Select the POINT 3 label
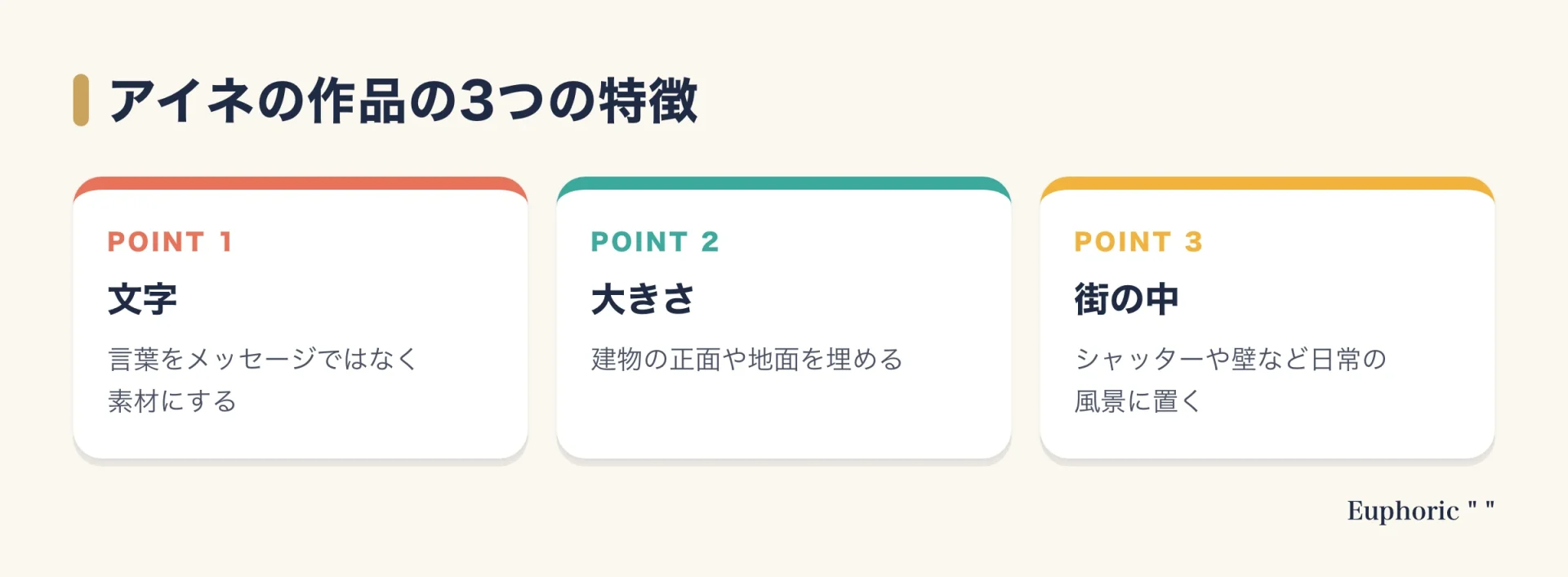1568x577 pixels. (1138, 242)
